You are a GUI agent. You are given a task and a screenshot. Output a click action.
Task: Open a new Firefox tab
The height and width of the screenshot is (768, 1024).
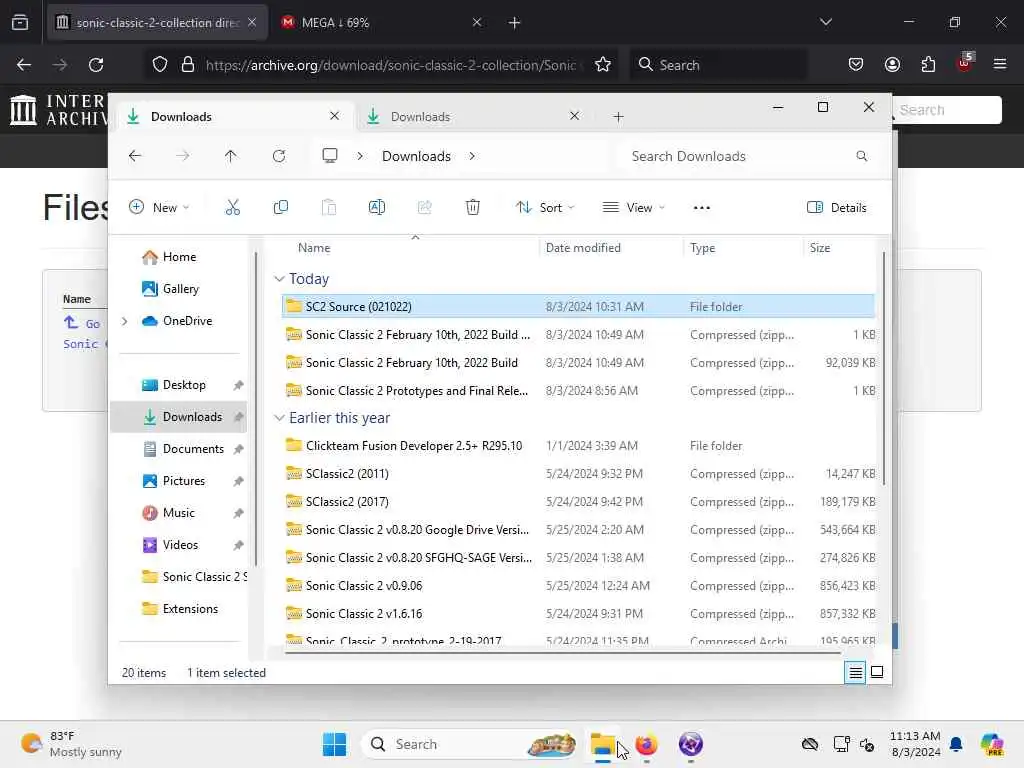pyautogui.click(x=515, y=23)
